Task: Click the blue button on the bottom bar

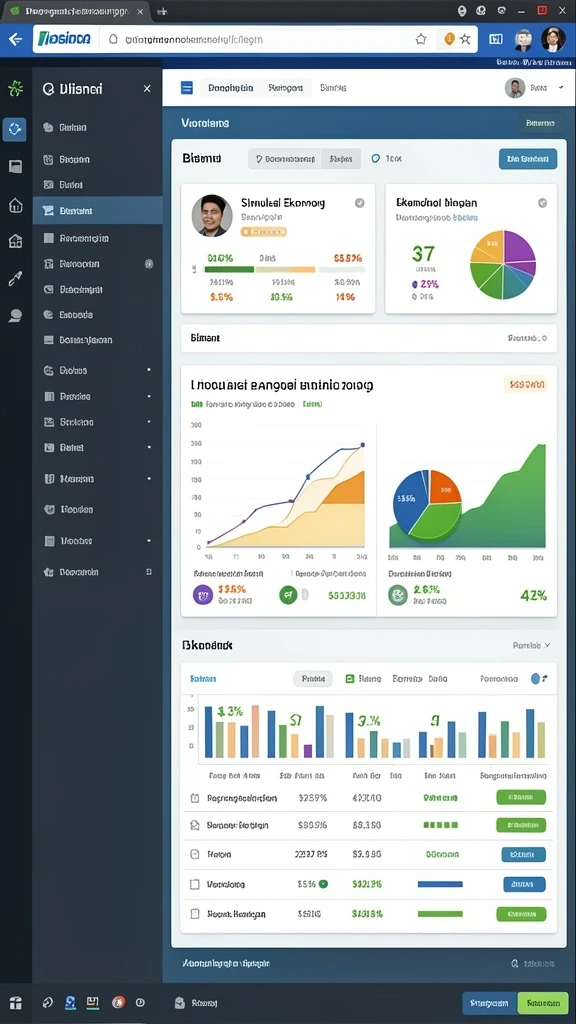Action: 490,1002
